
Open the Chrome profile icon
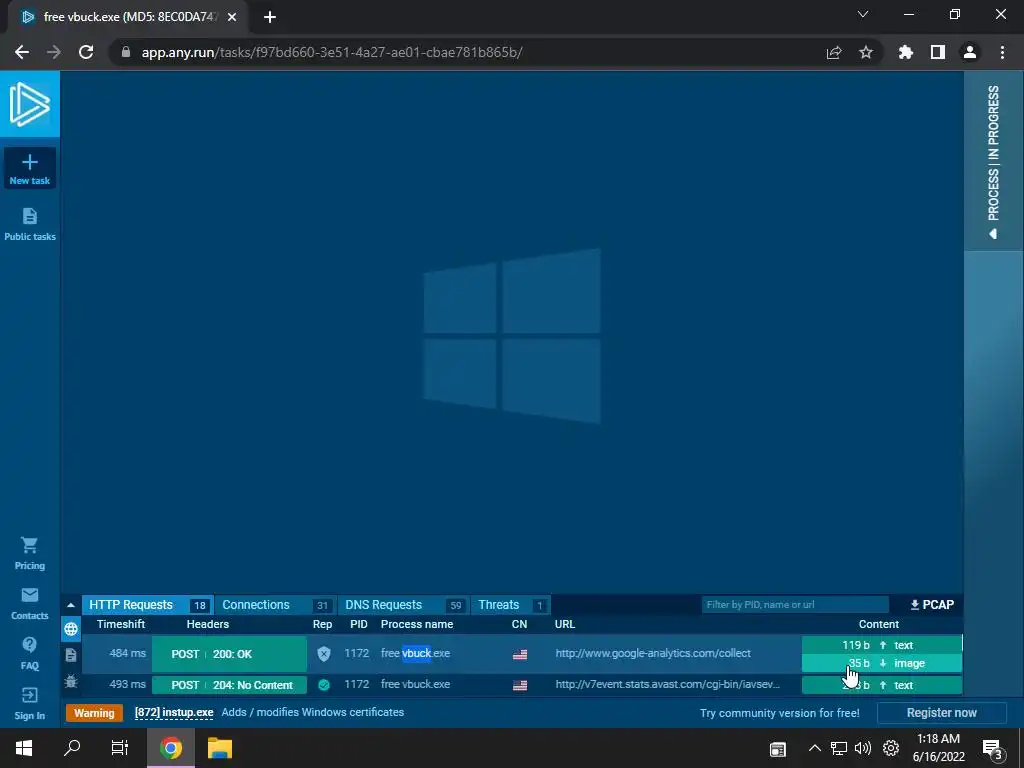[970, 52]
